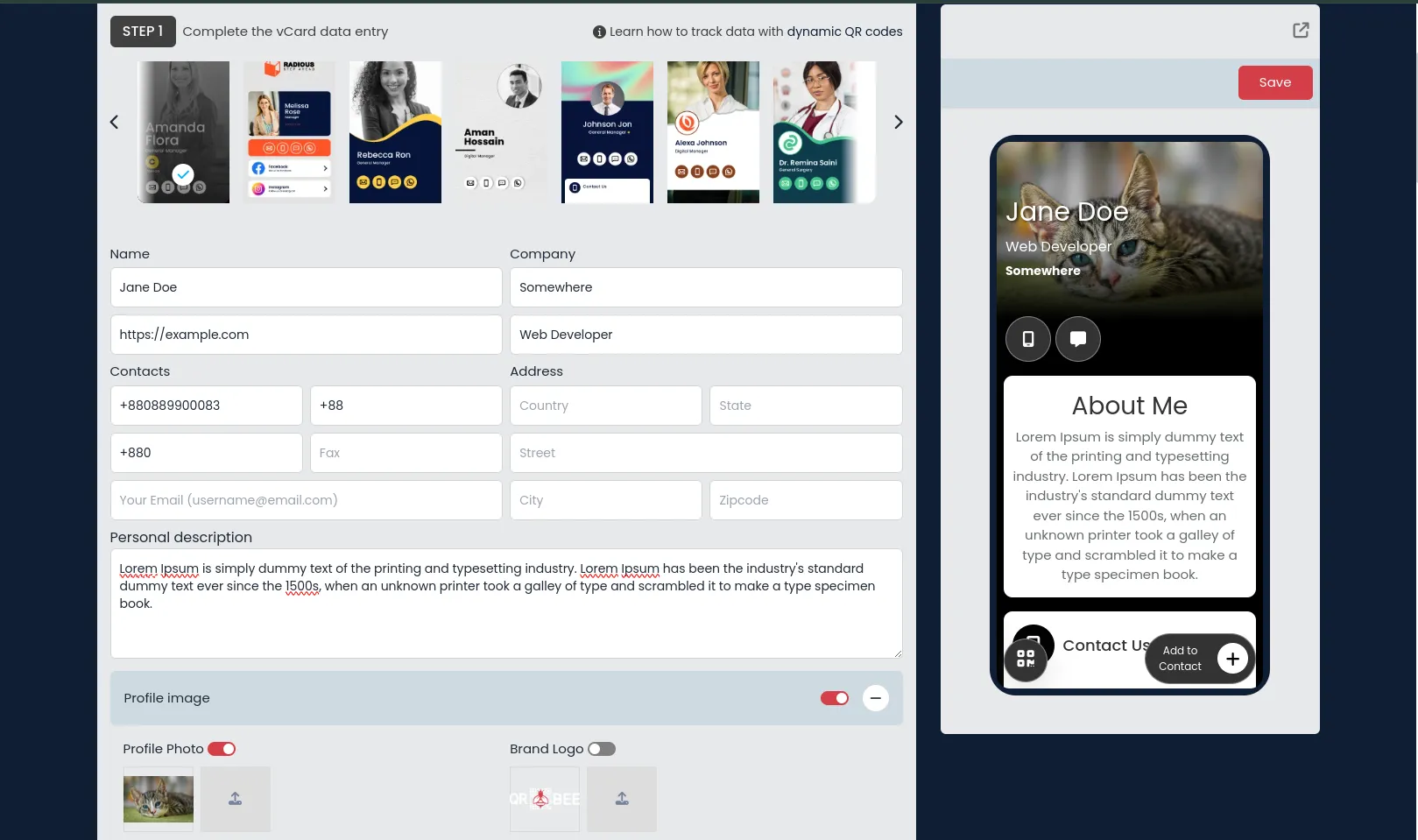Click the plus icon beside Add to Contact

coord(1232,659)
